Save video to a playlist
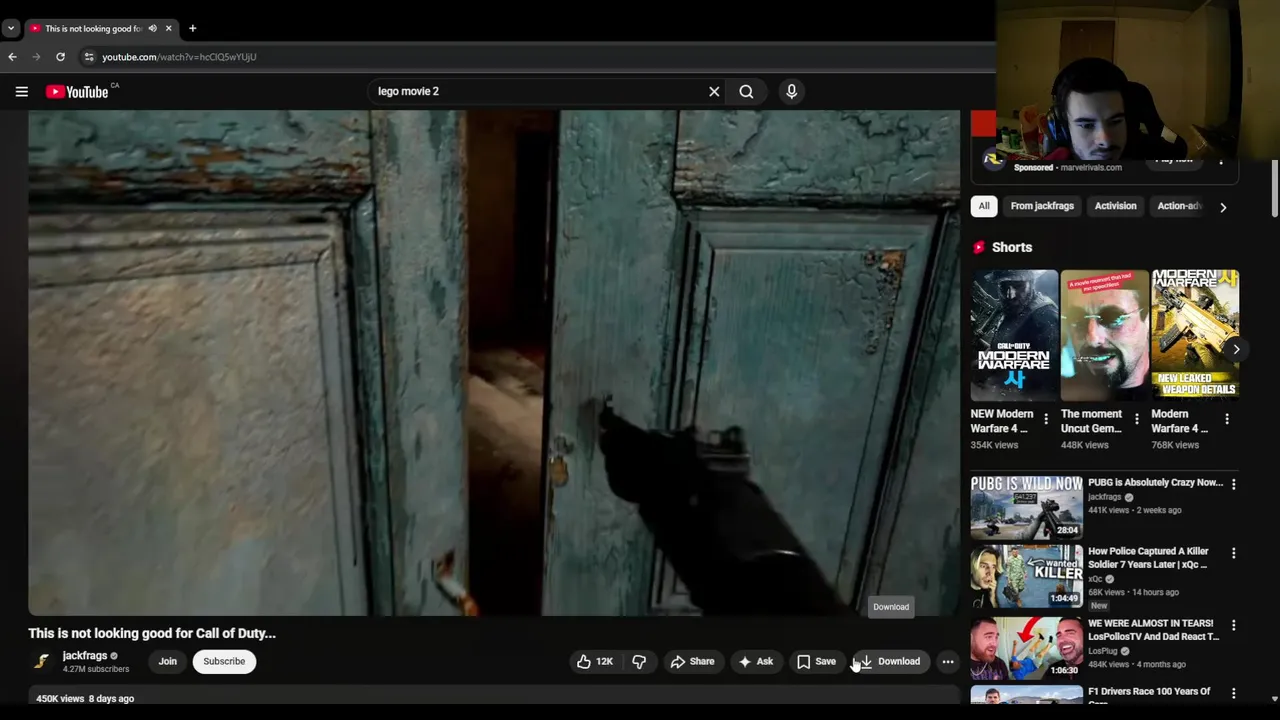The width and height of the screenshot is (1280, 720). point(816,661)
